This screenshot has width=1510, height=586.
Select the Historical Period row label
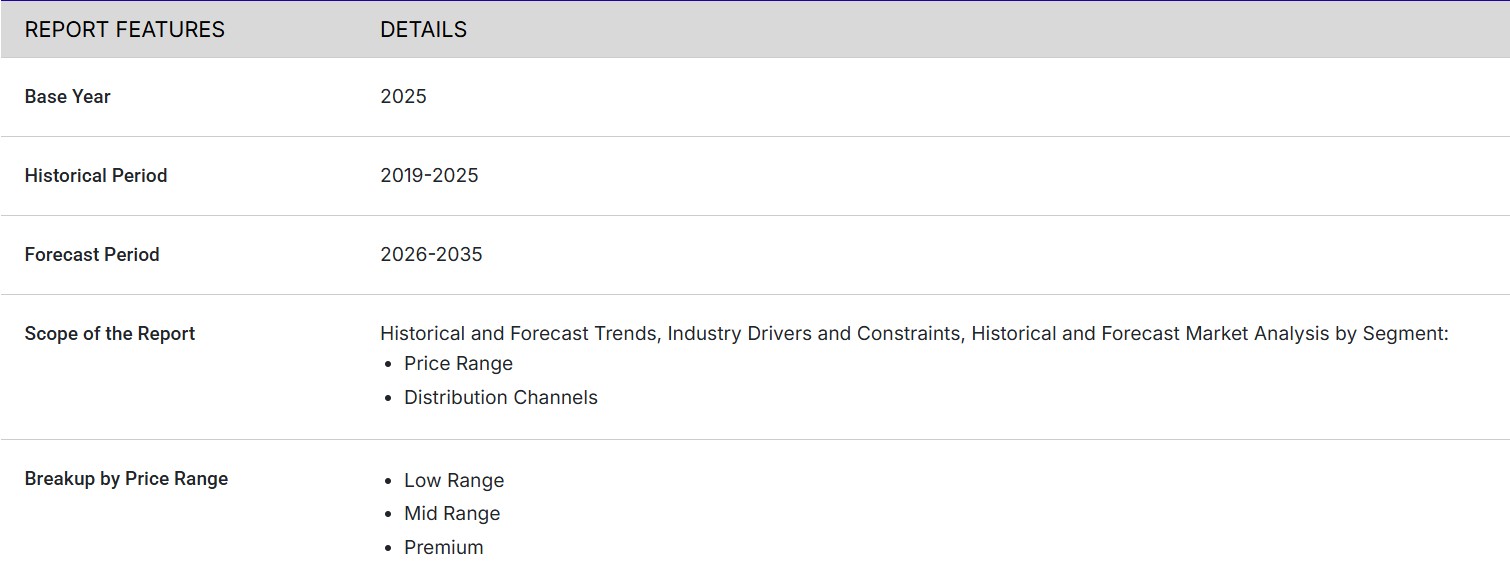pos(95,176)
